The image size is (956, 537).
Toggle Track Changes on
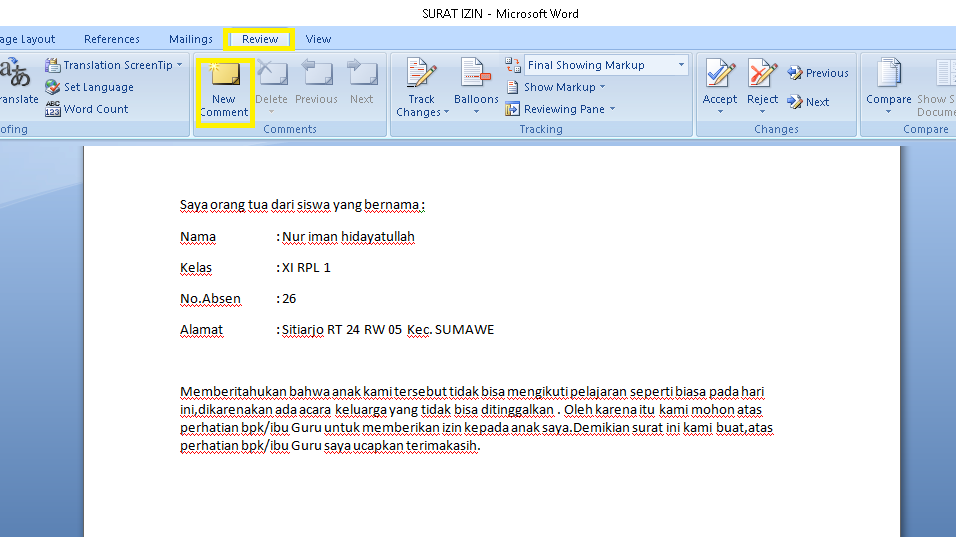click(x=421, y=76)
